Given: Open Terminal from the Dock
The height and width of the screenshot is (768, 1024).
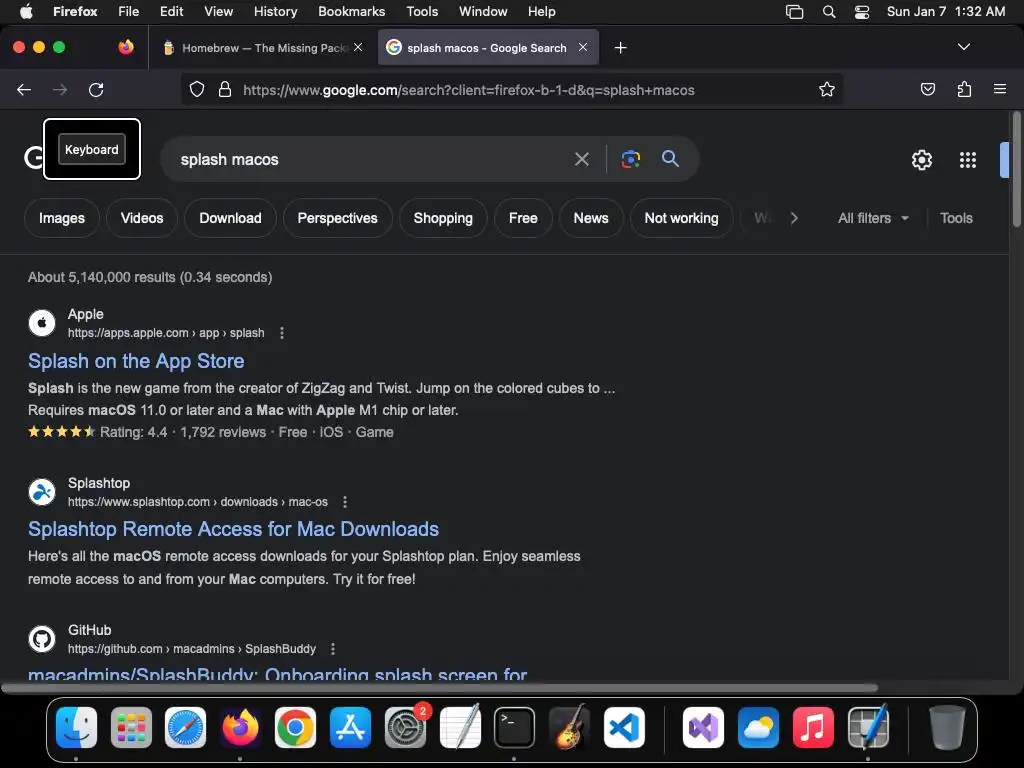Looking at the screenshot, I should pyautogui.click(x=514, y=728).
